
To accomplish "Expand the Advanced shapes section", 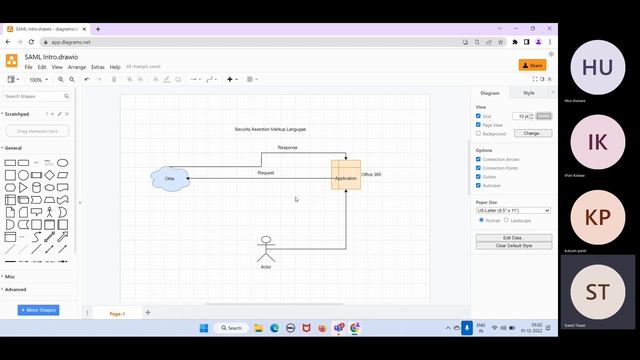I will 15,289.
